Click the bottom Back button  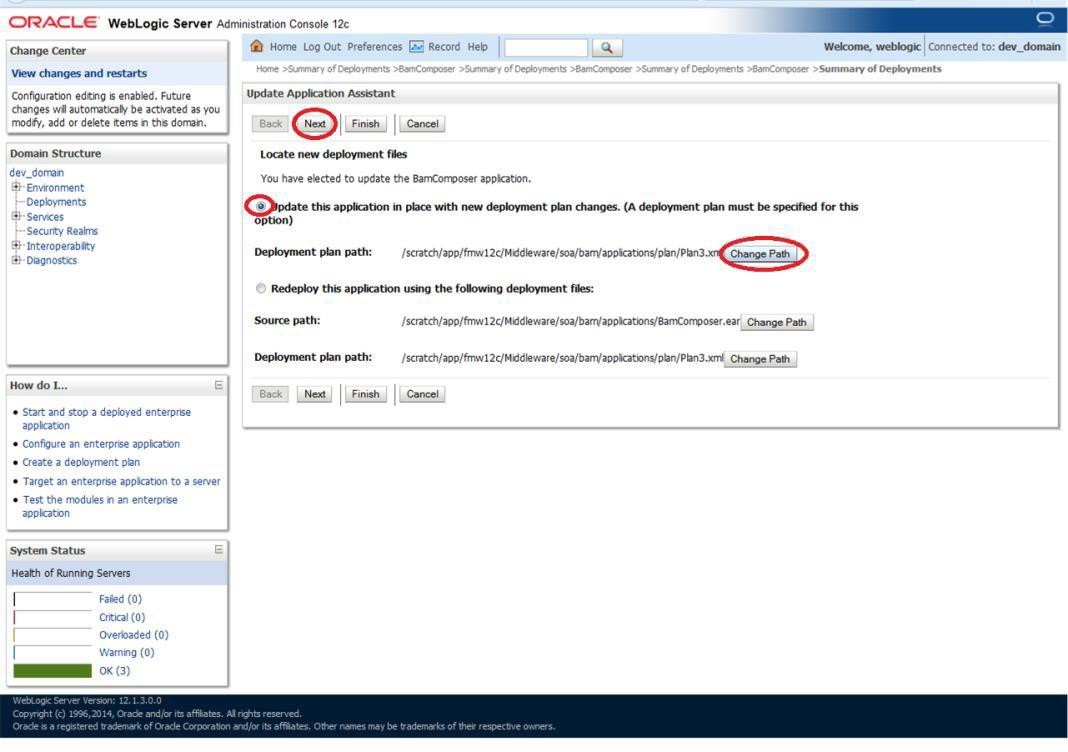(x=270, y=394)
